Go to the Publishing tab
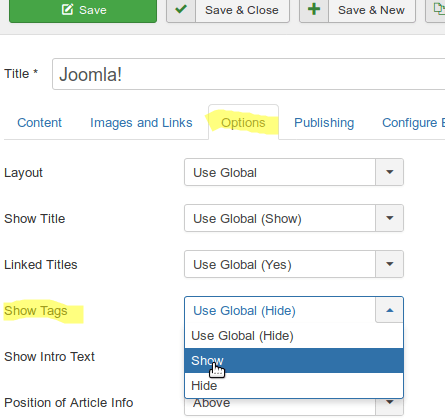 (324, 123)
